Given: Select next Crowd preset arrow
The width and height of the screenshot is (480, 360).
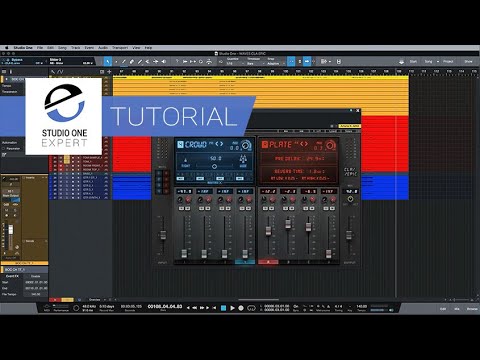Looking at the screenshot, I should point(221,144).
